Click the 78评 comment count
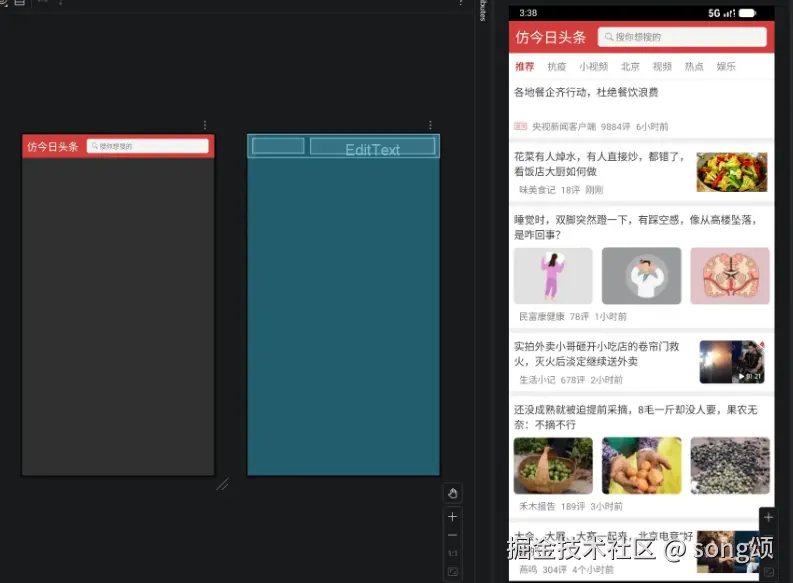Screen dimensions: 793x583 579,317
